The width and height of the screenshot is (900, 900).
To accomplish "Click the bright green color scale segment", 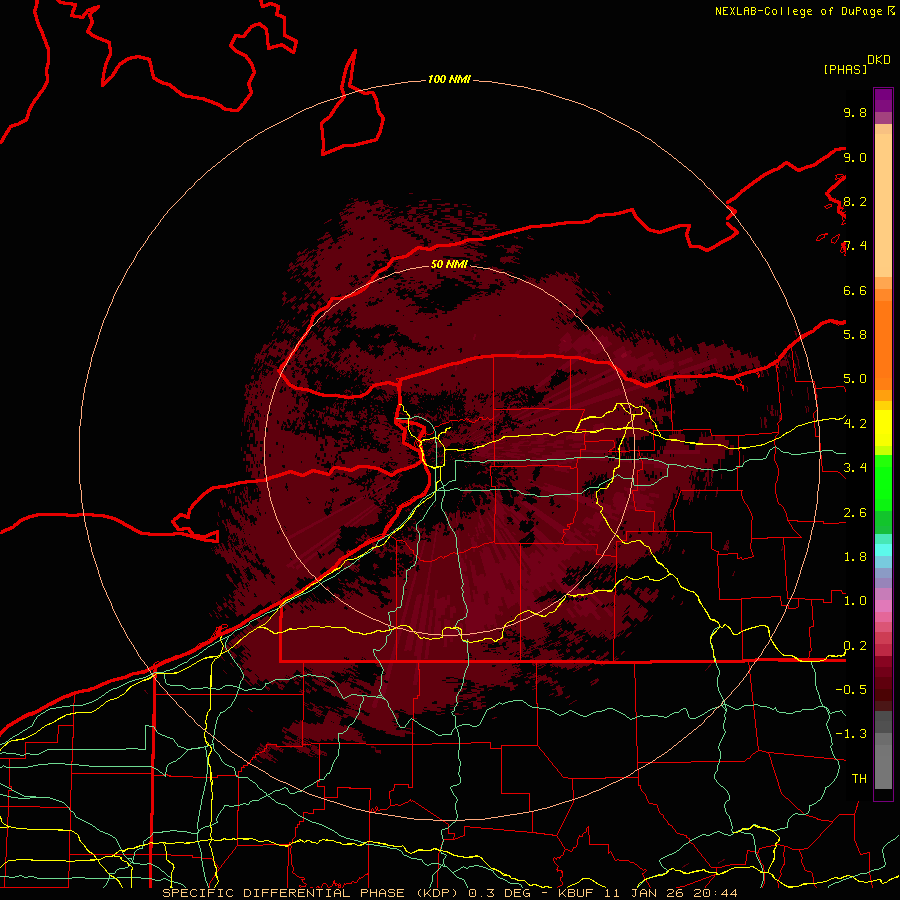I will click(x=883, y=482).
